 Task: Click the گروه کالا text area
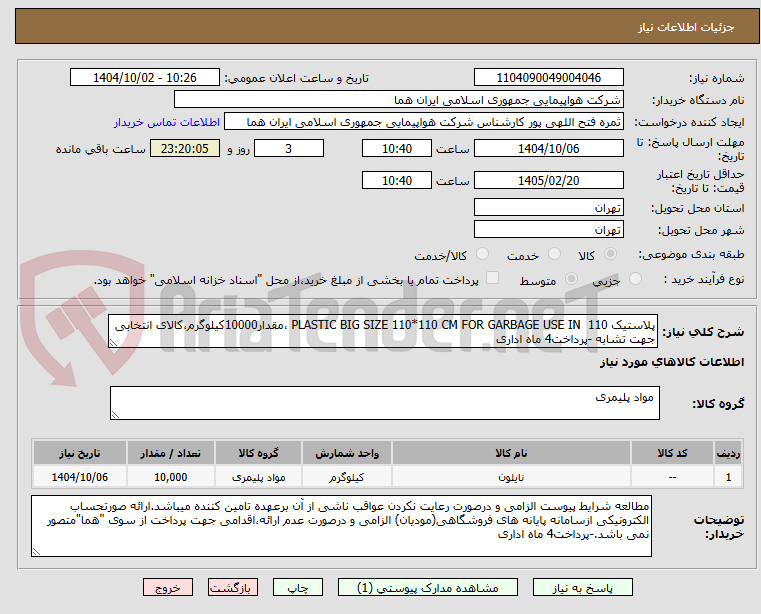384,404
